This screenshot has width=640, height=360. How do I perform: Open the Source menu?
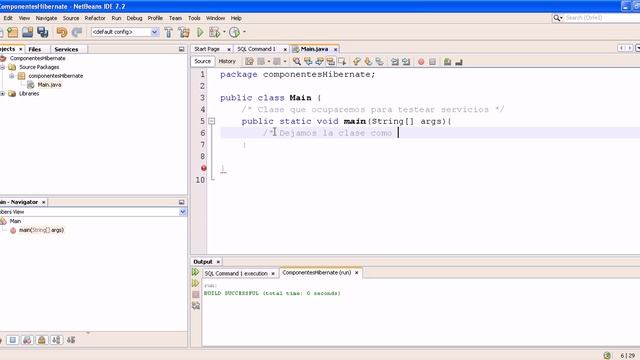coord(71,18)
